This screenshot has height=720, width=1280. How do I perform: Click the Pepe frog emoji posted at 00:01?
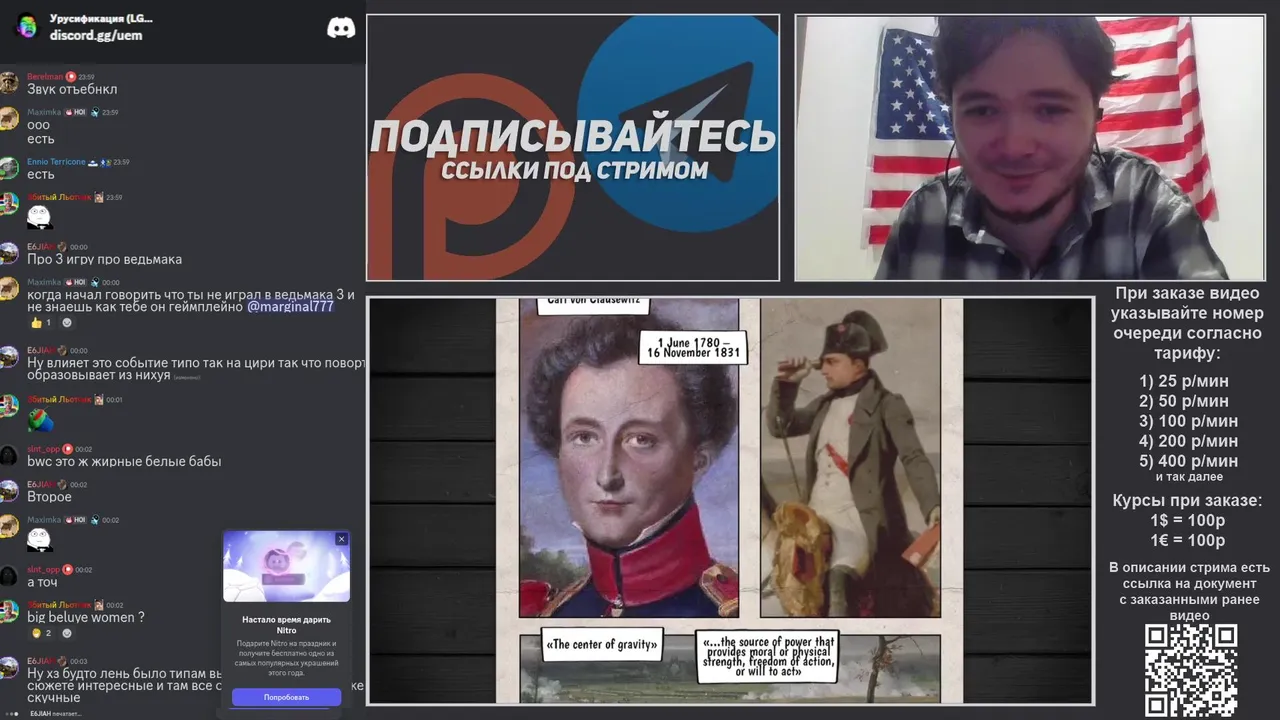(x=40, y=420)
